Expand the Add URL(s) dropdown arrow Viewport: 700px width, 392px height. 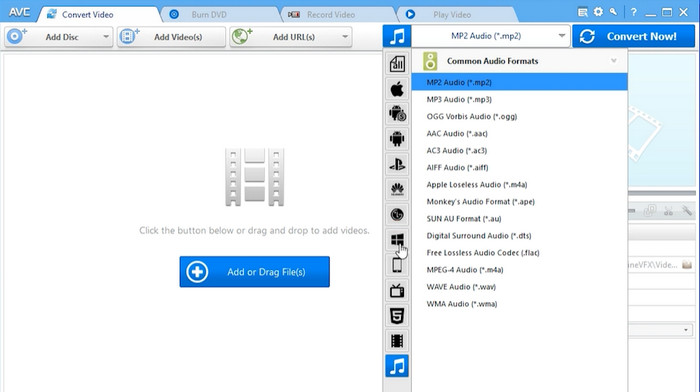point(345,37)
